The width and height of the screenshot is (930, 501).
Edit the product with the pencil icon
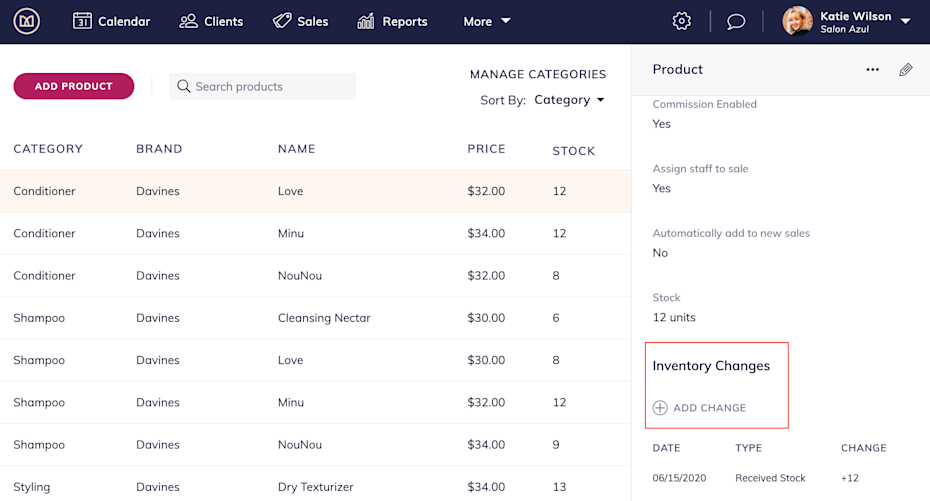click(906, 70)
